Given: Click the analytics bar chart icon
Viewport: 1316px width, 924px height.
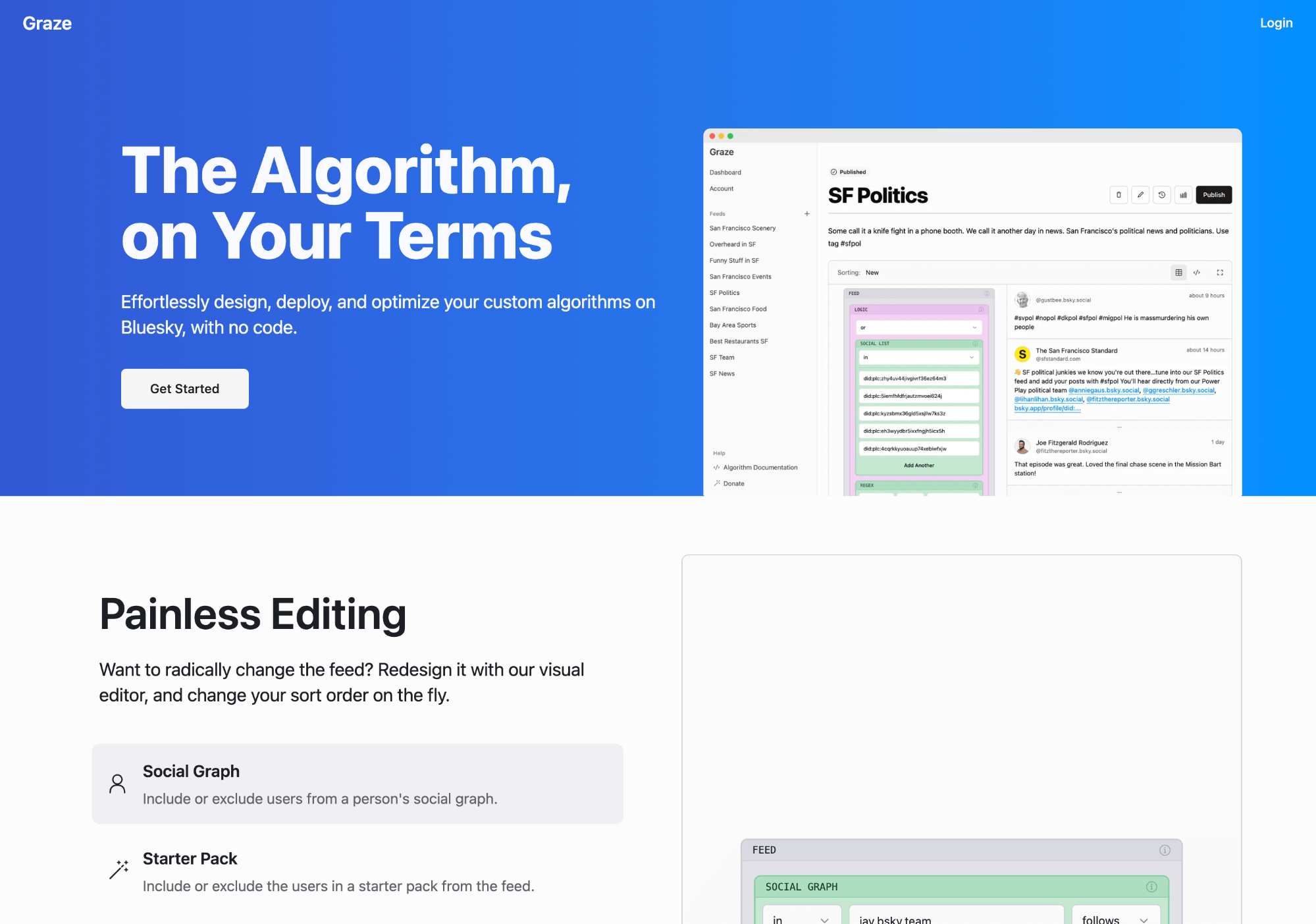Looking at the screenshot, I should [x=1183, y=195].
